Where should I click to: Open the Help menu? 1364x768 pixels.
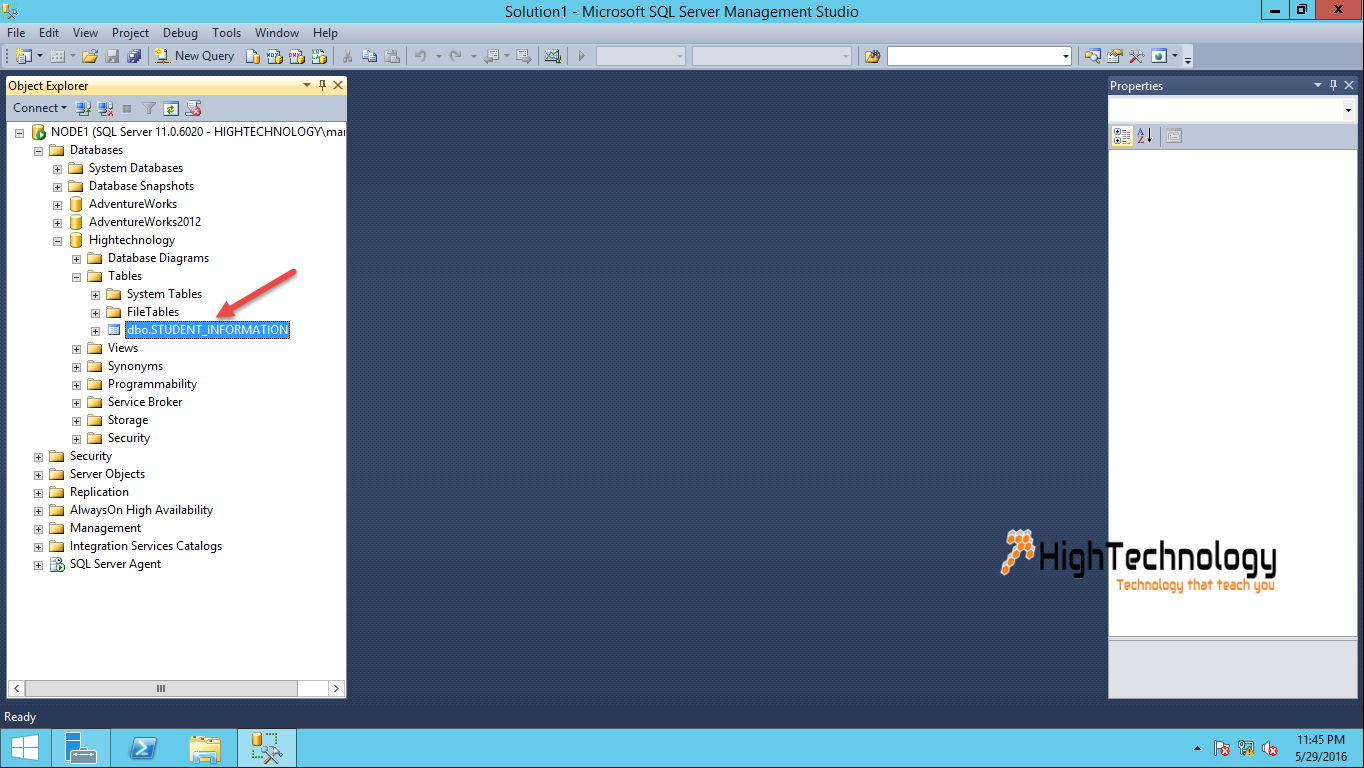pyautogui.click(x=325, y=33)
